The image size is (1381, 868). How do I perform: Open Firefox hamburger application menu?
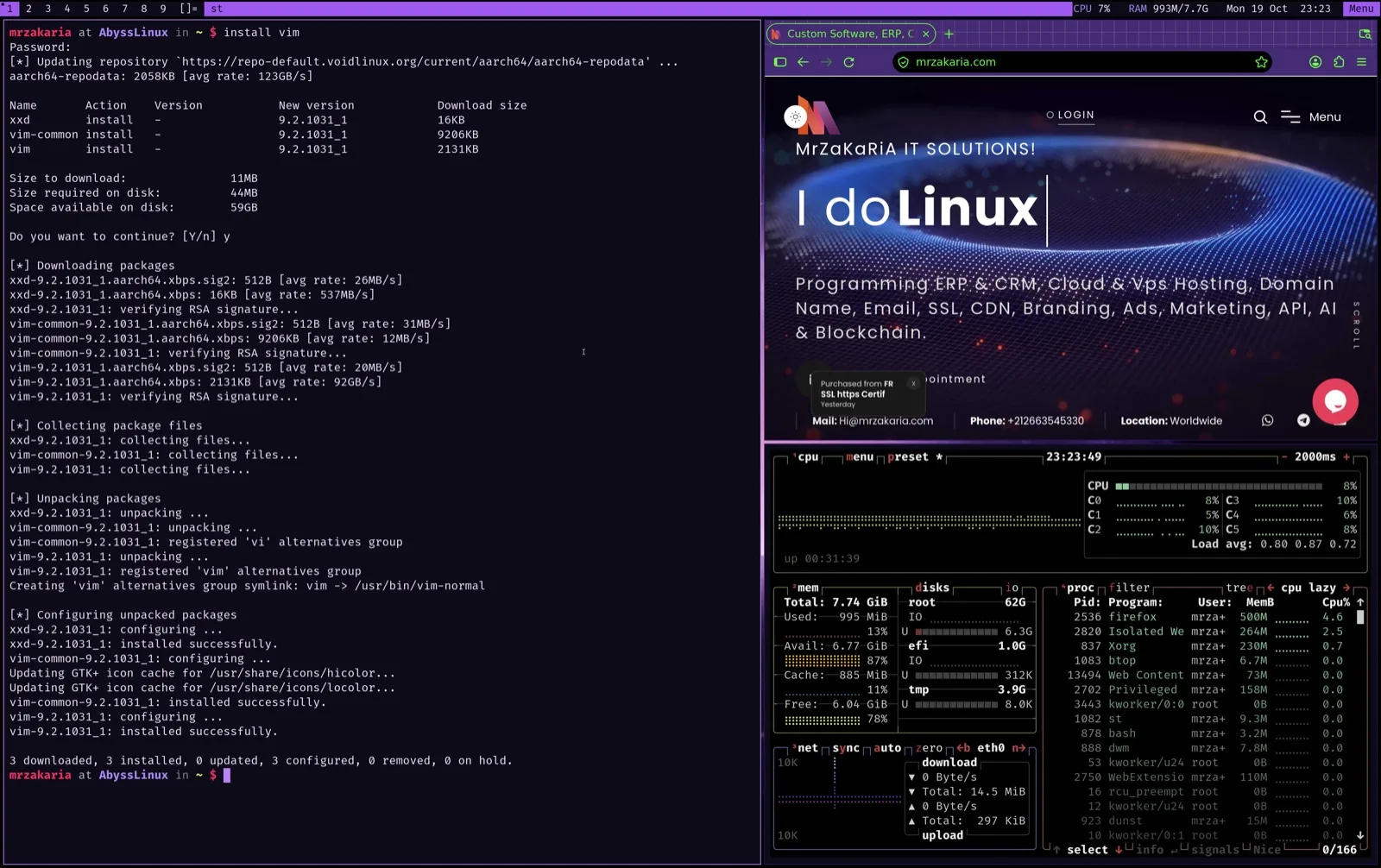(1361, 62)
